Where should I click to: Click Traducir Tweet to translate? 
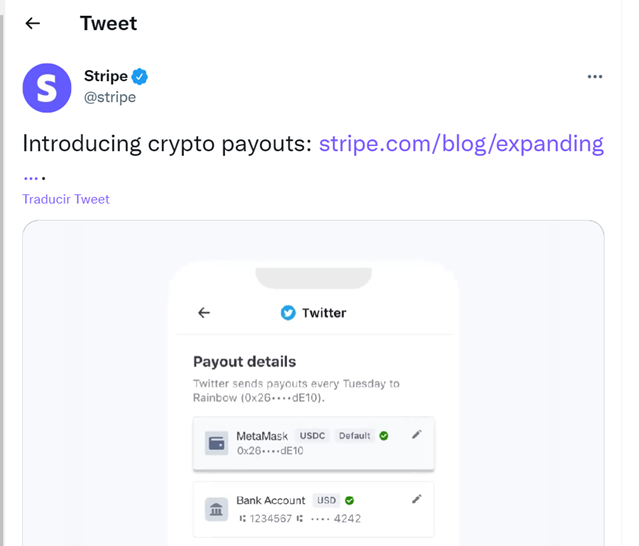pos(66,199)
